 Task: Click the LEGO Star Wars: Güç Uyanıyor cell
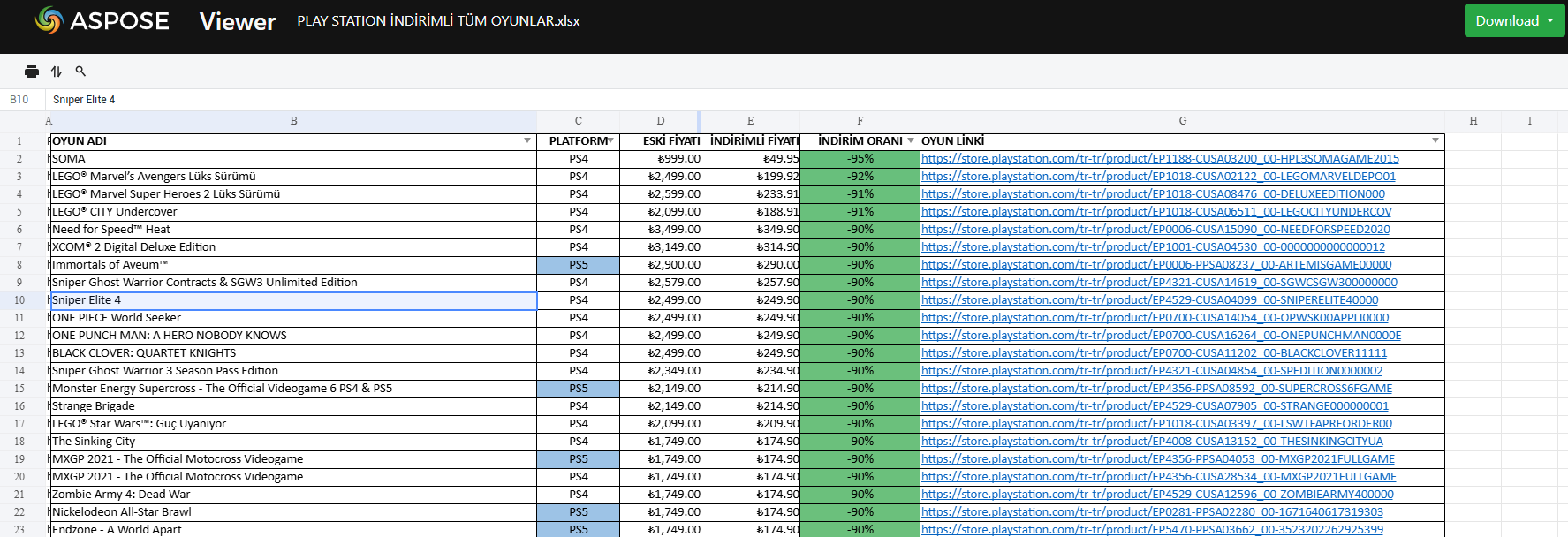(x=294, y=424)
